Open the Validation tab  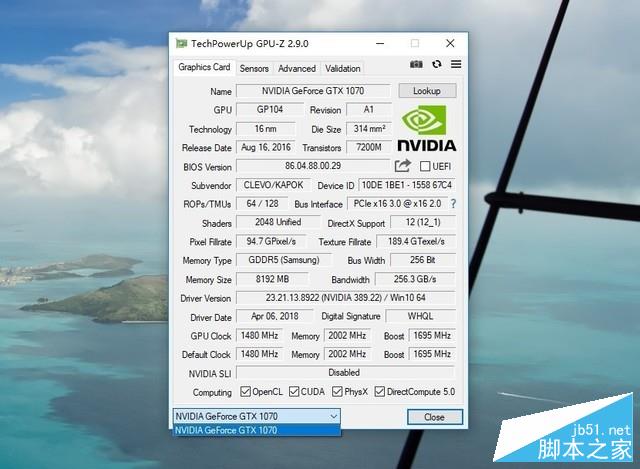[x=342, y=69]
